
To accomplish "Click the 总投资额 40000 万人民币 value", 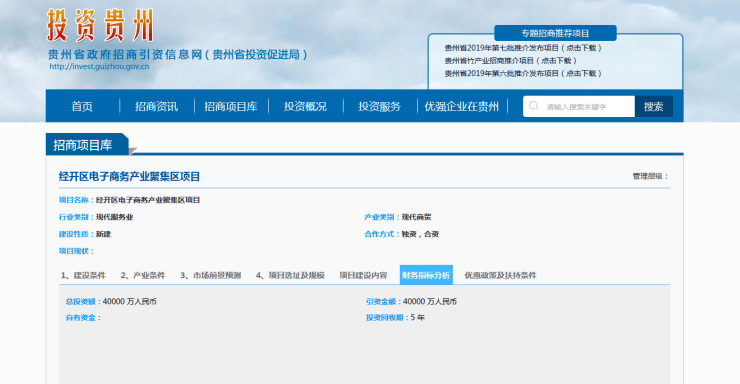I will 129,301.
